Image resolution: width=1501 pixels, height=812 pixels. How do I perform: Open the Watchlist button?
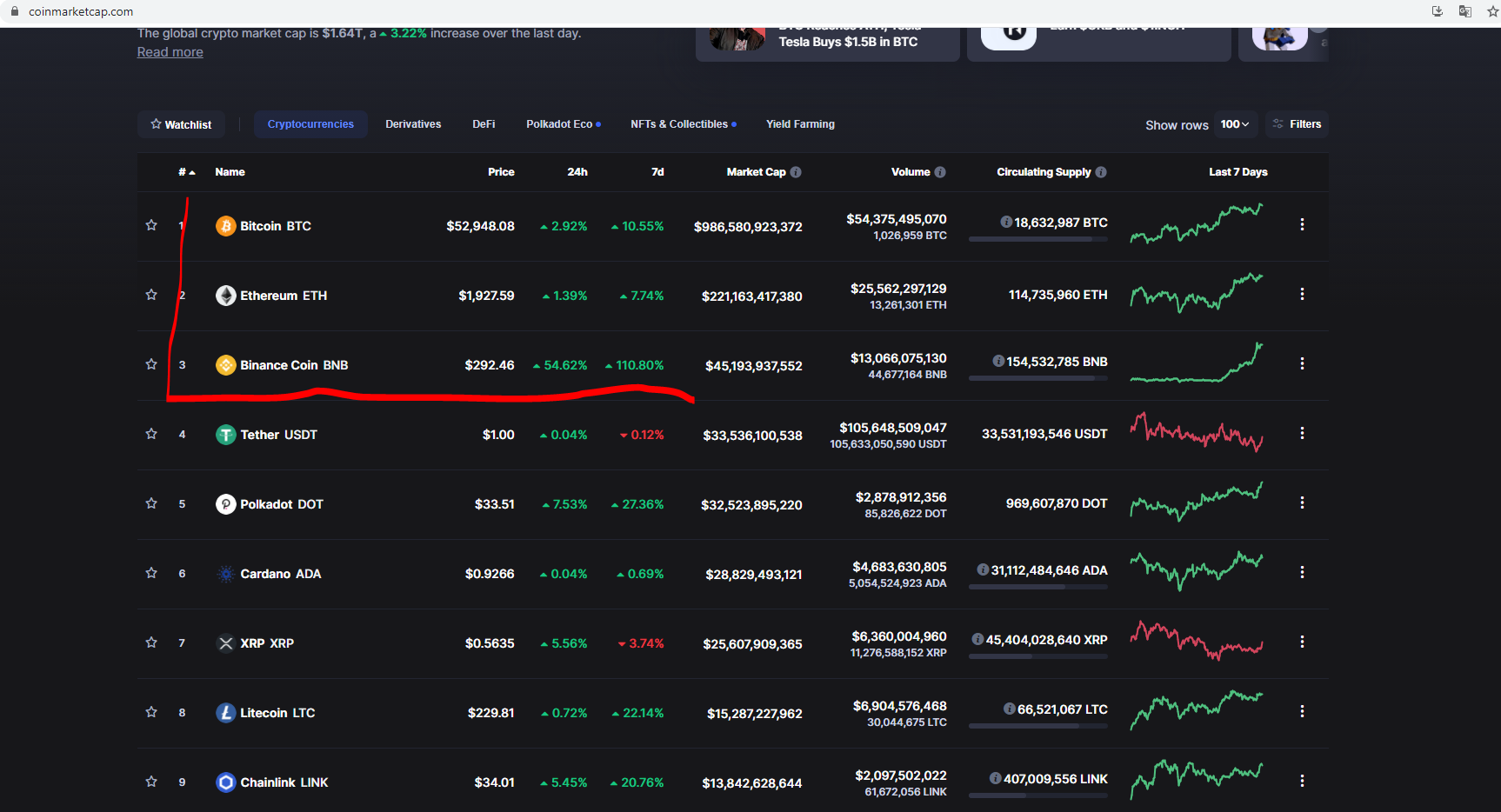tap(181, 124)
